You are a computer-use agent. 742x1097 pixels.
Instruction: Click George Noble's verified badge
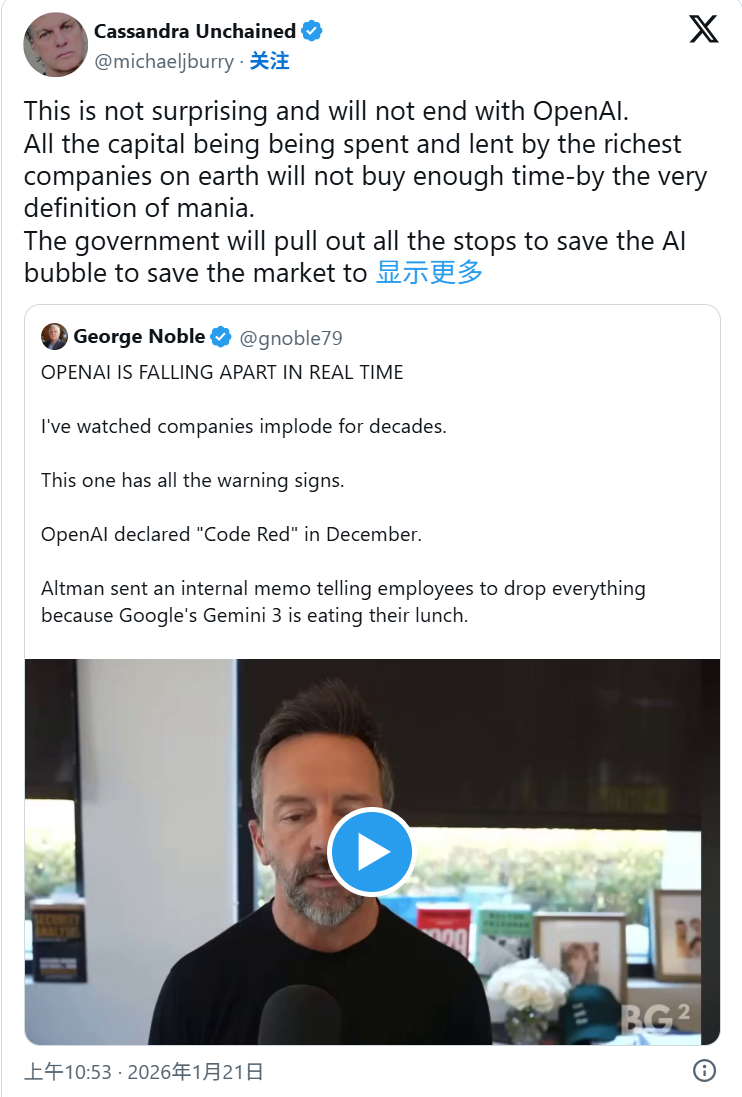coord(222,337)
